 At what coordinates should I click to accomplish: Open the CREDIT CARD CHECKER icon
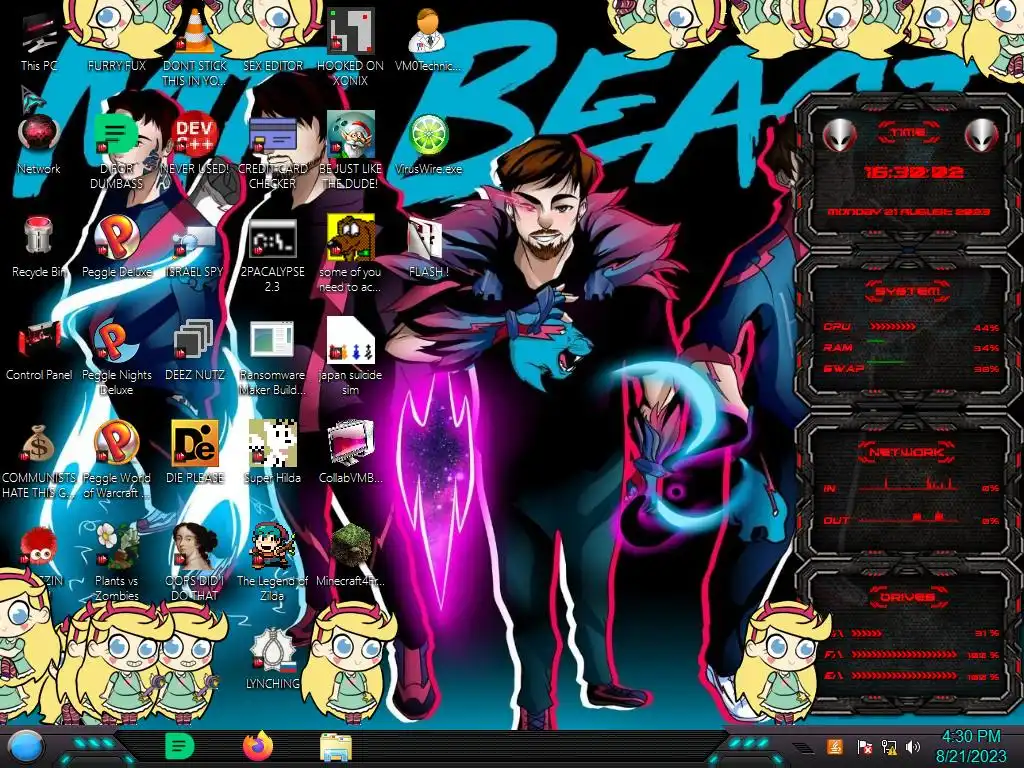pyautogui.click(x=272, y=151)
